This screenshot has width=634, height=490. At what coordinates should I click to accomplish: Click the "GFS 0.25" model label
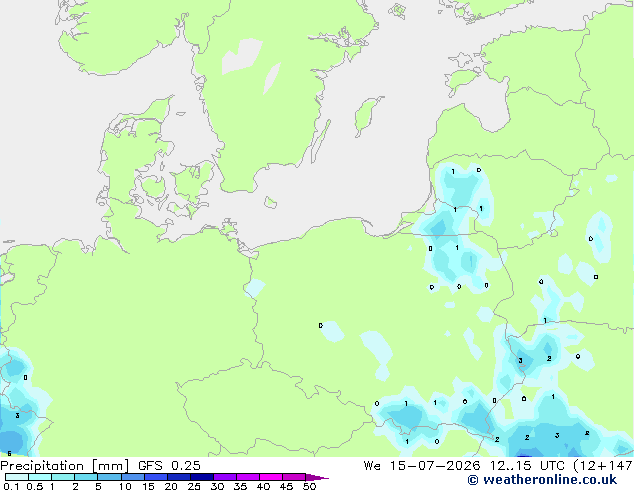click(169, 466)
